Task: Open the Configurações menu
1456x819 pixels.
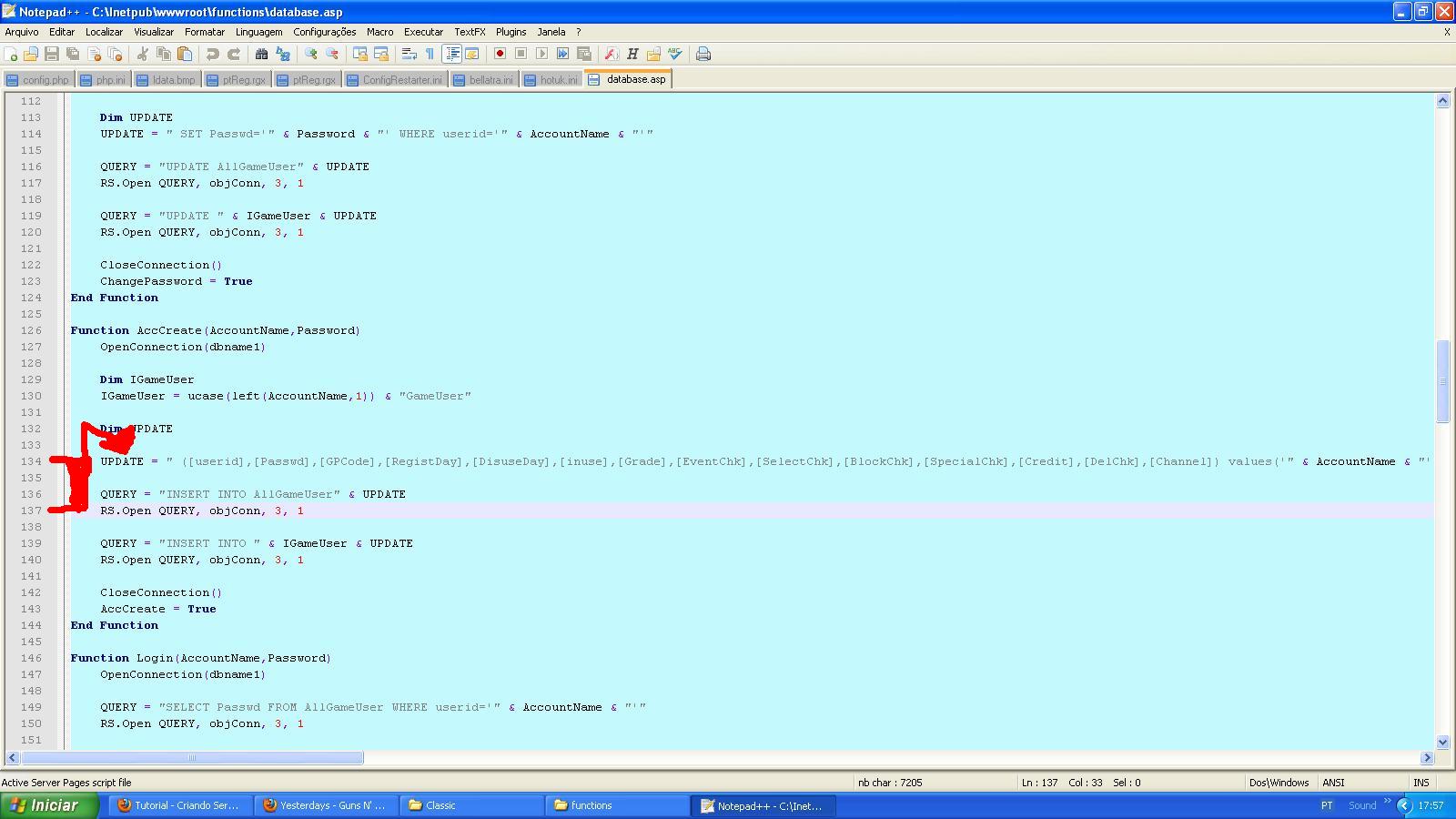Action: [325, 32]
